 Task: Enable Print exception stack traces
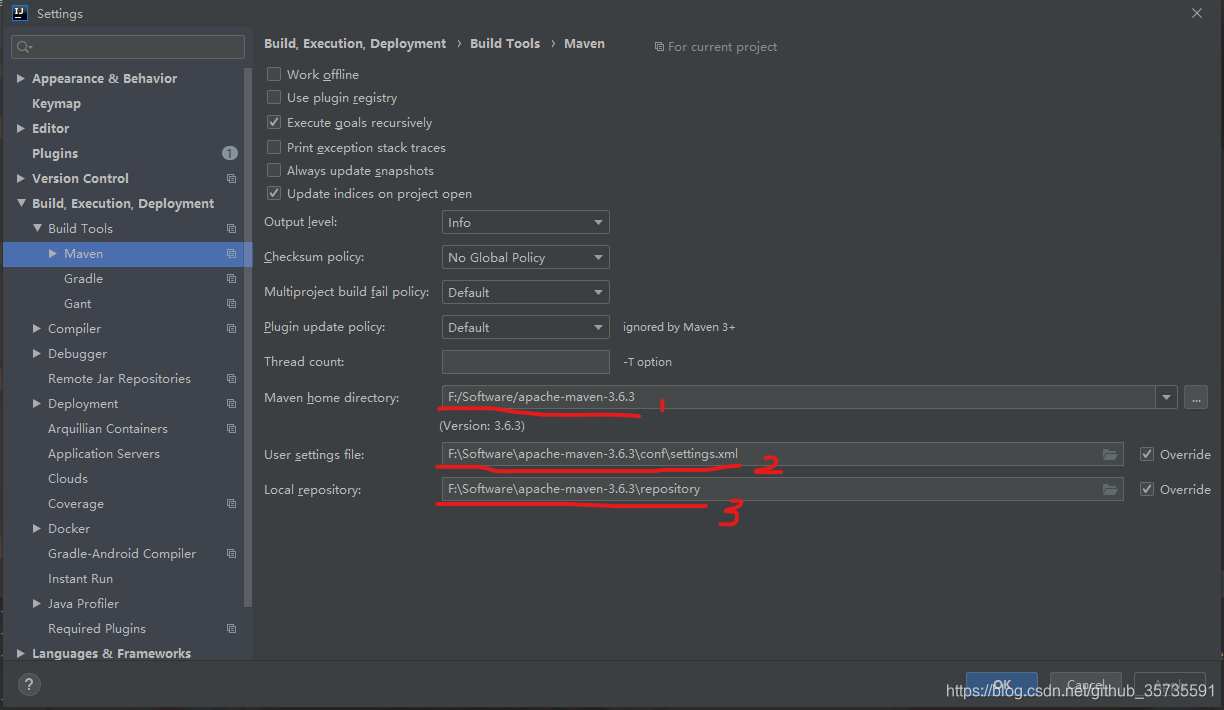click(274, 147)
